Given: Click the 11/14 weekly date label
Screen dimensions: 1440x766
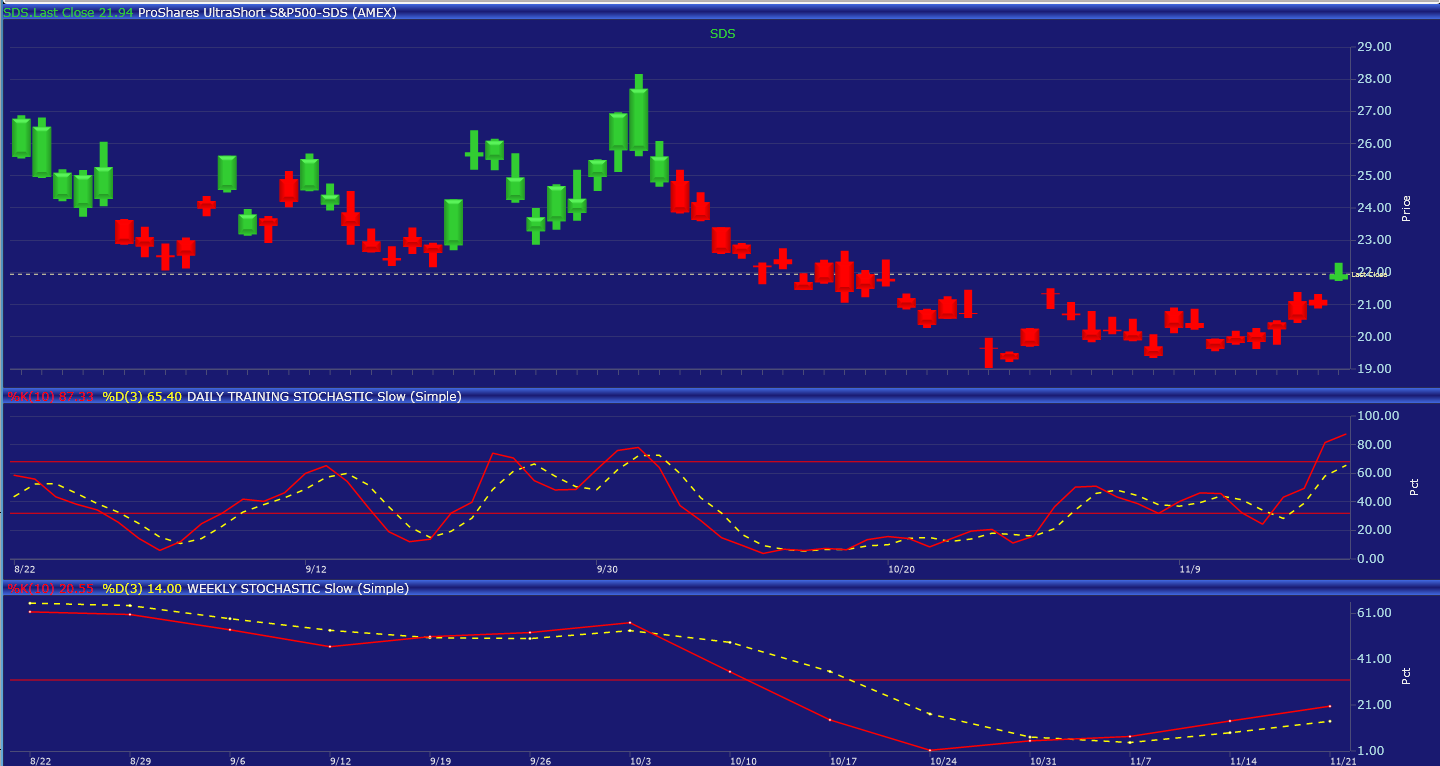Looking at the screenshot, I should pos(1243,761).
